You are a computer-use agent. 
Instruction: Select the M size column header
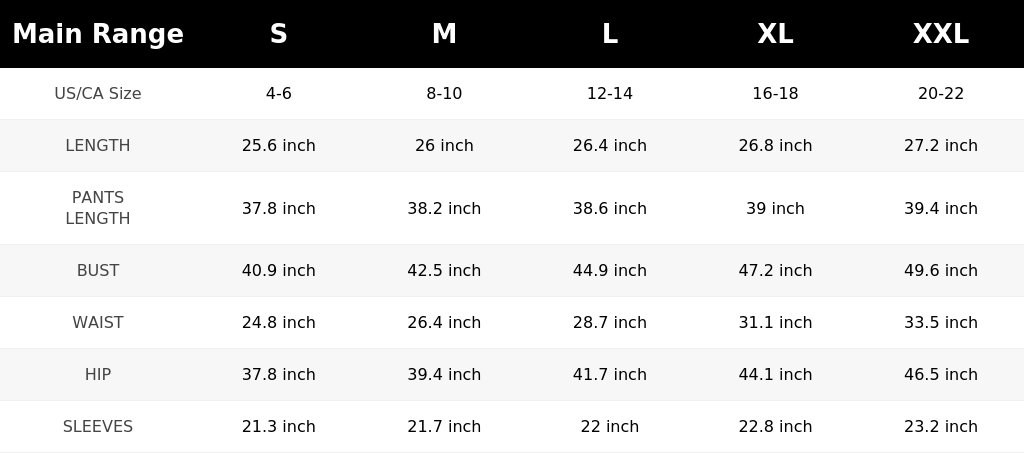pyautogui.click(x=444, y=34)
